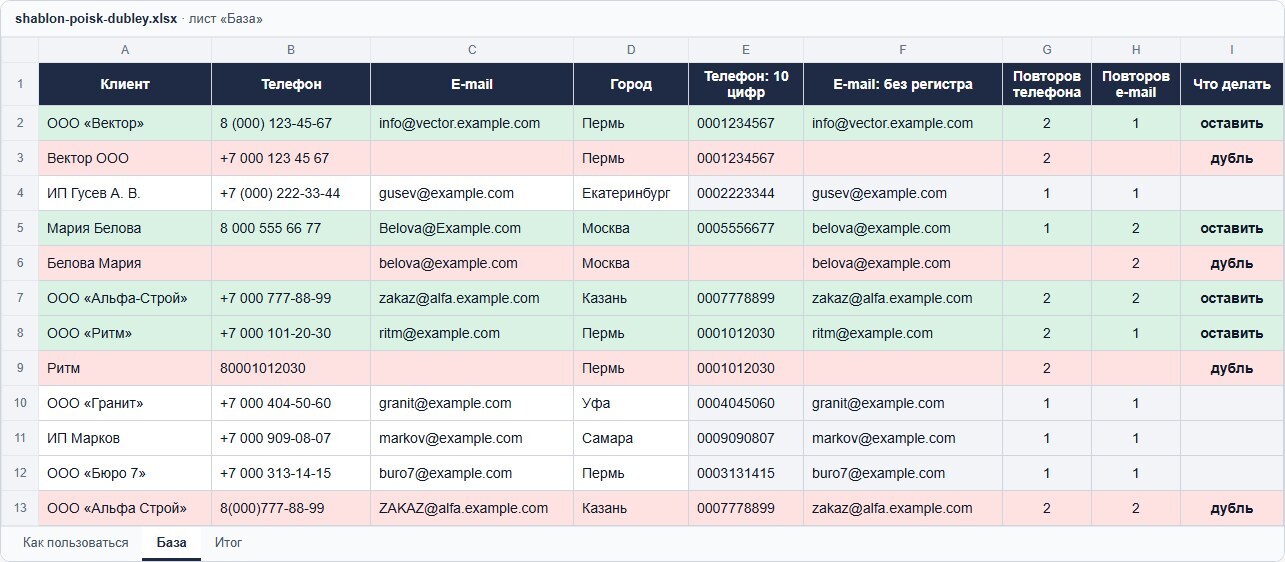
Task: Click «оставить» in the ООО «Ритм» row
Action: pos(1232,333)
